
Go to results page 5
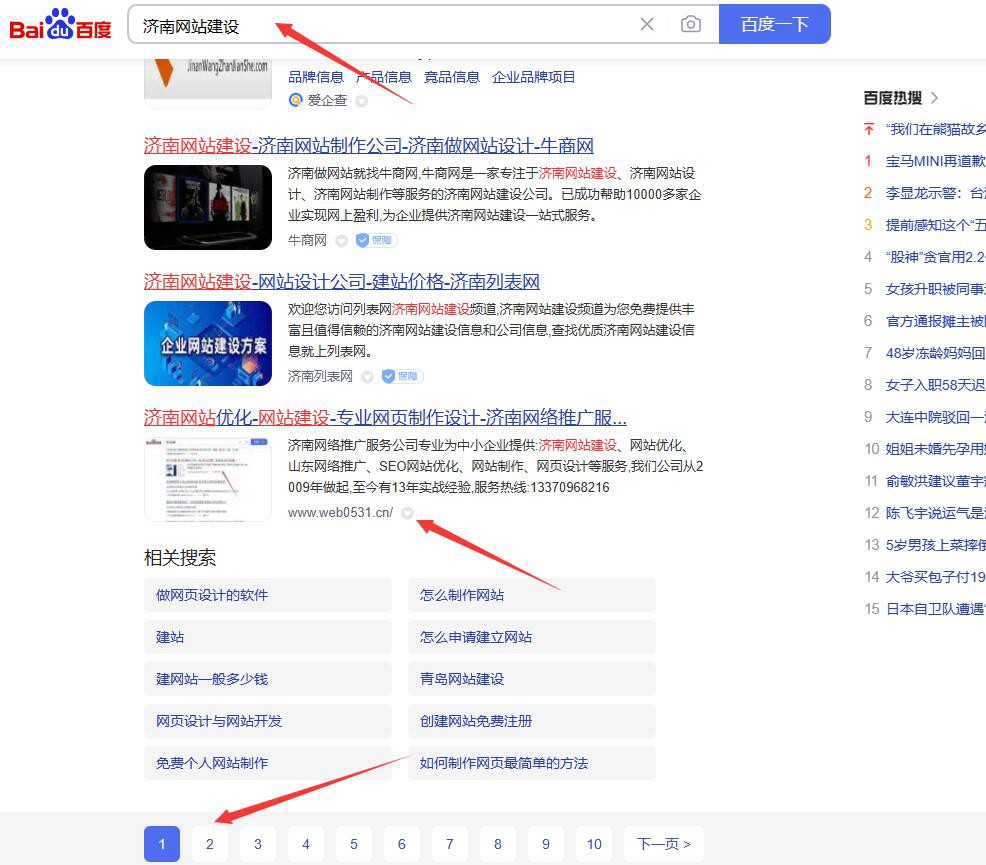[354, 844]
